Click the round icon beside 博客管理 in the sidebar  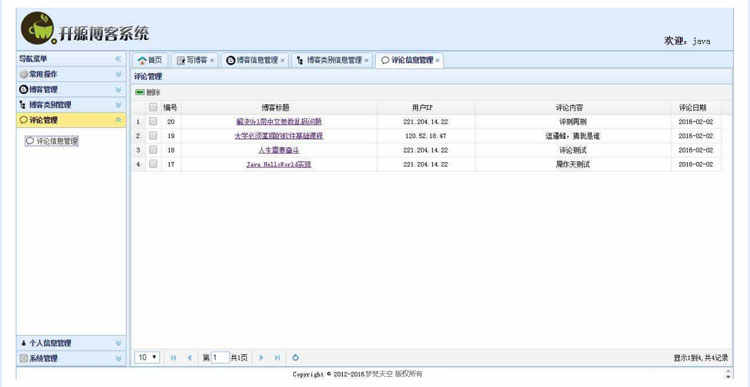23,89
